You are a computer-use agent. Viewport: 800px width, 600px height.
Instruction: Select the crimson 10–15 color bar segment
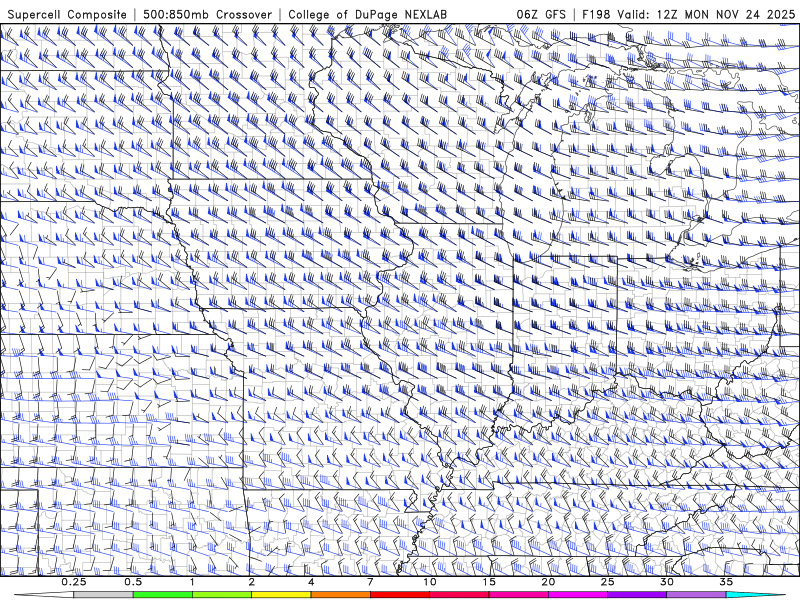tap(459, 595)
